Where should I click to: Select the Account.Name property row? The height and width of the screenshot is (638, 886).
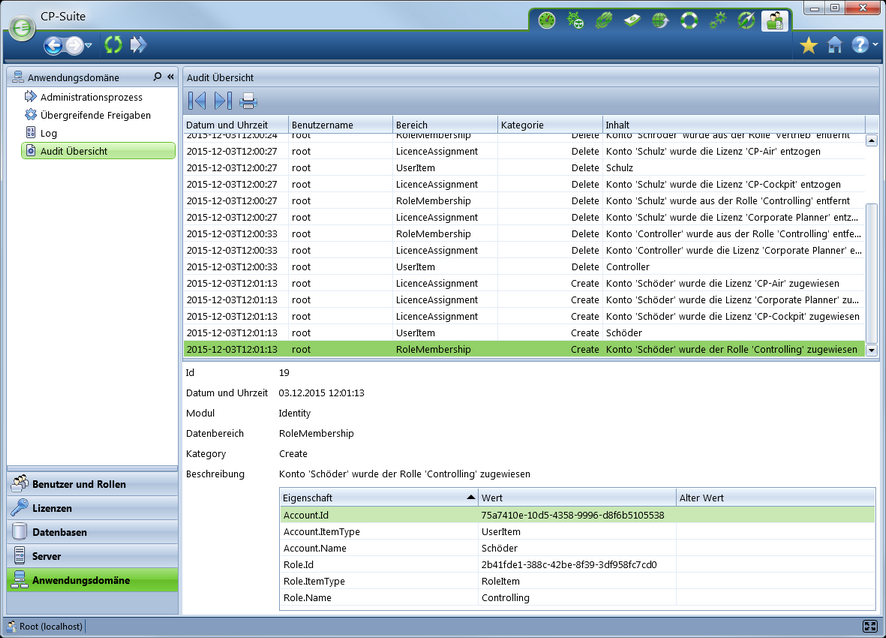(x=577, y=548)
